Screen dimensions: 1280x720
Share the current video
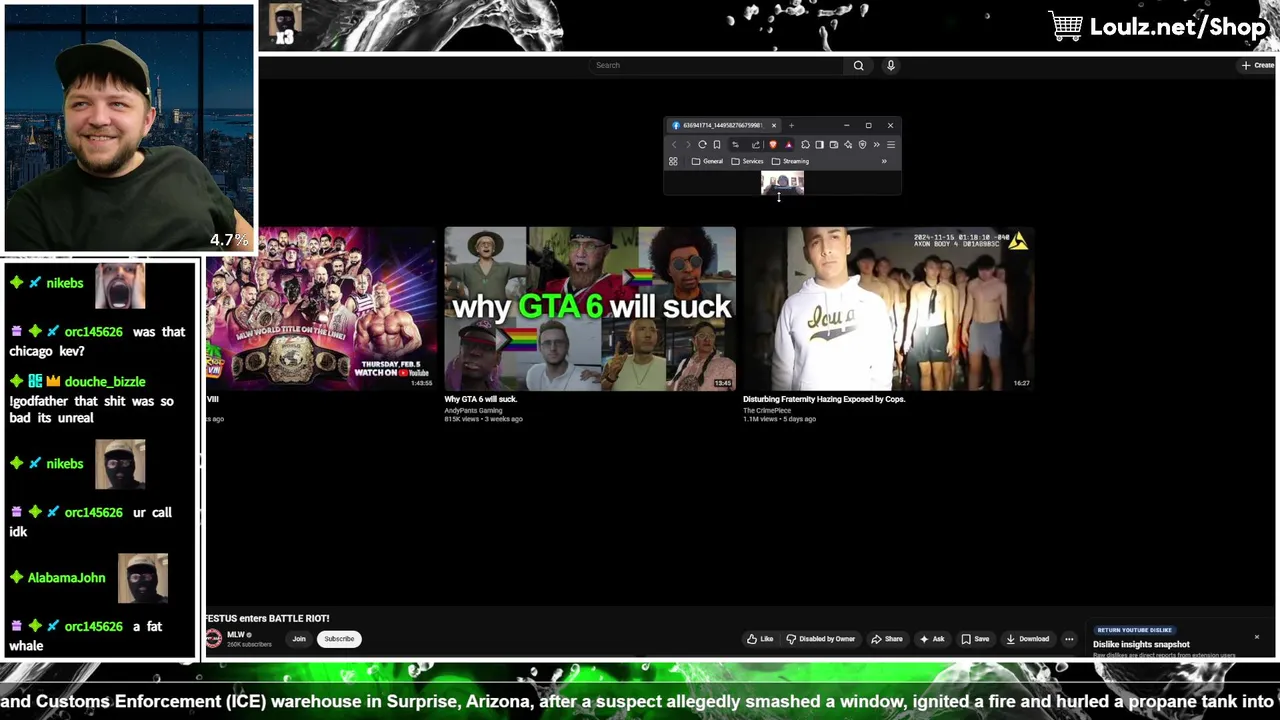coord(887,639)
